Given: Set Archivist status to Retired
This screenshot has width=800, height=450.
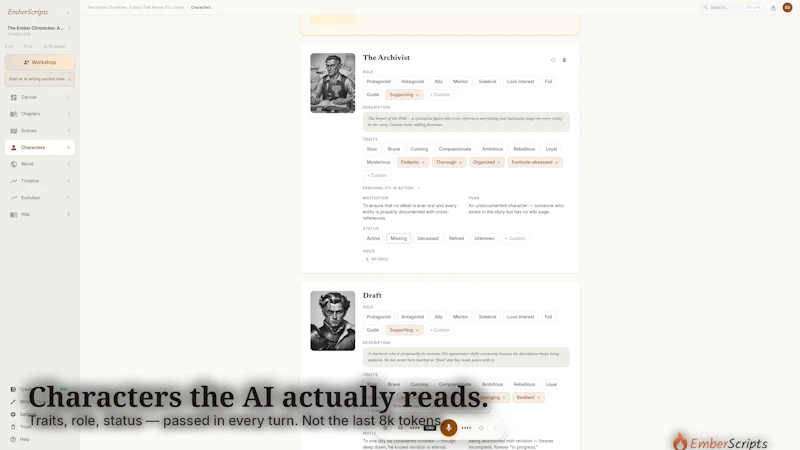Looking at the screenshot, I should tap(456, 238).
